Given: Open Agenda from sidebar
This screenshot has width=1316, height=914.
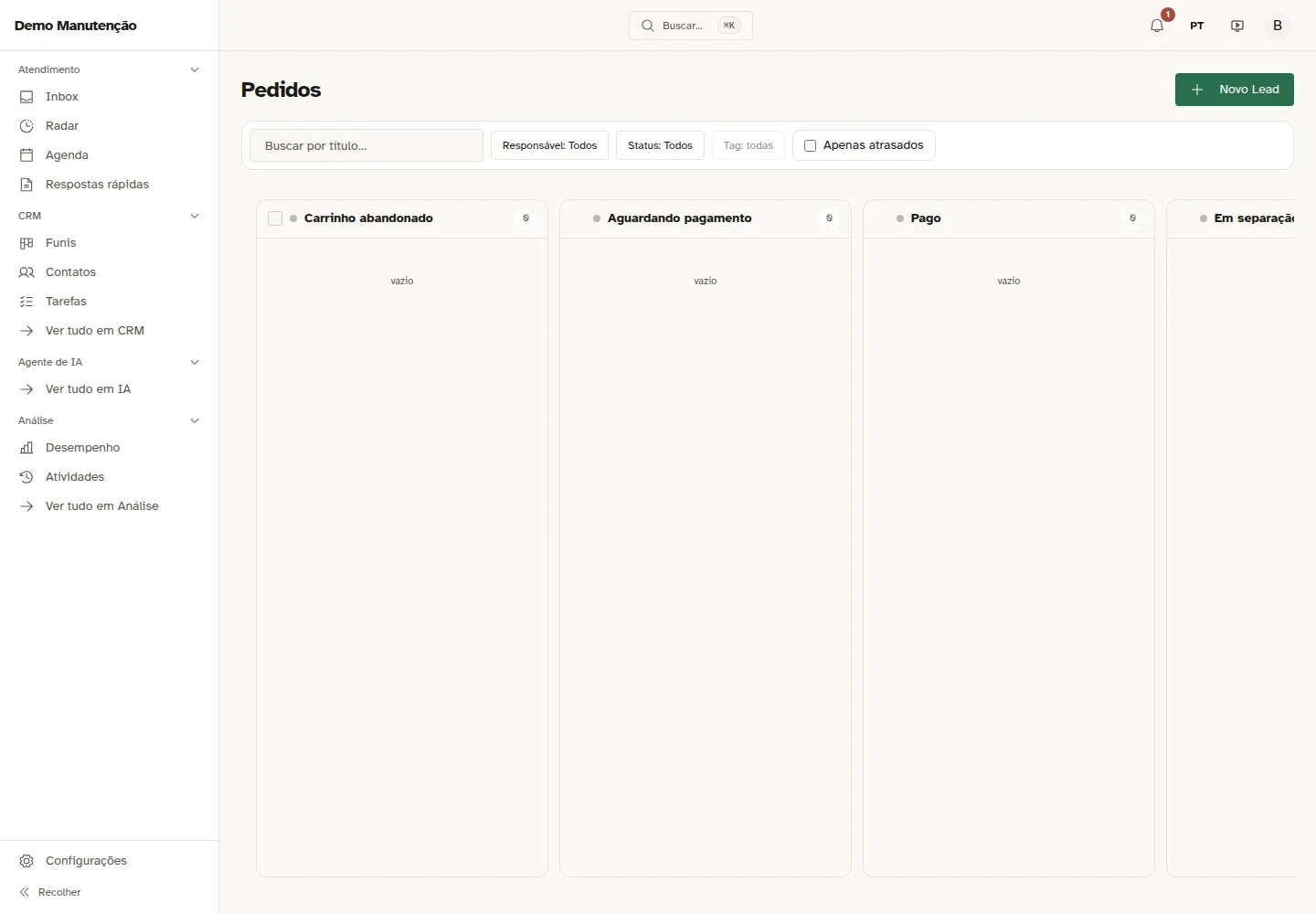Looking at the screenshot, I should click(x=110, y=155).
